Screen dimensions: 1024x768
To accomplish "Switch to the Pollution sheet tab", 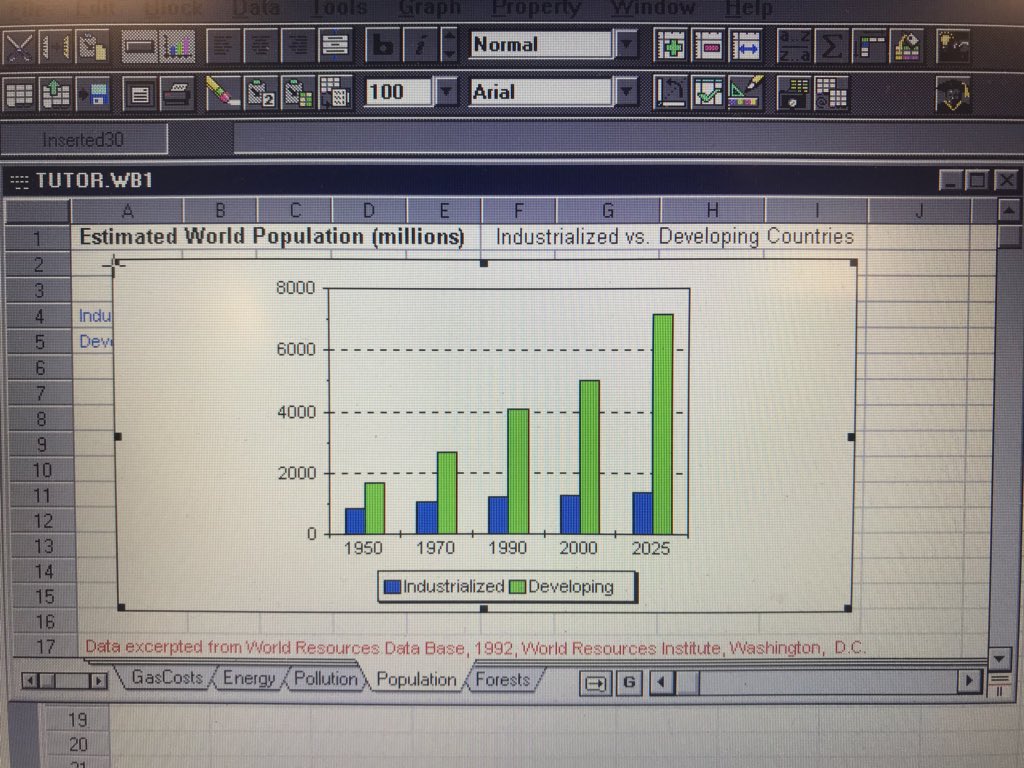I will click(325, 679).
